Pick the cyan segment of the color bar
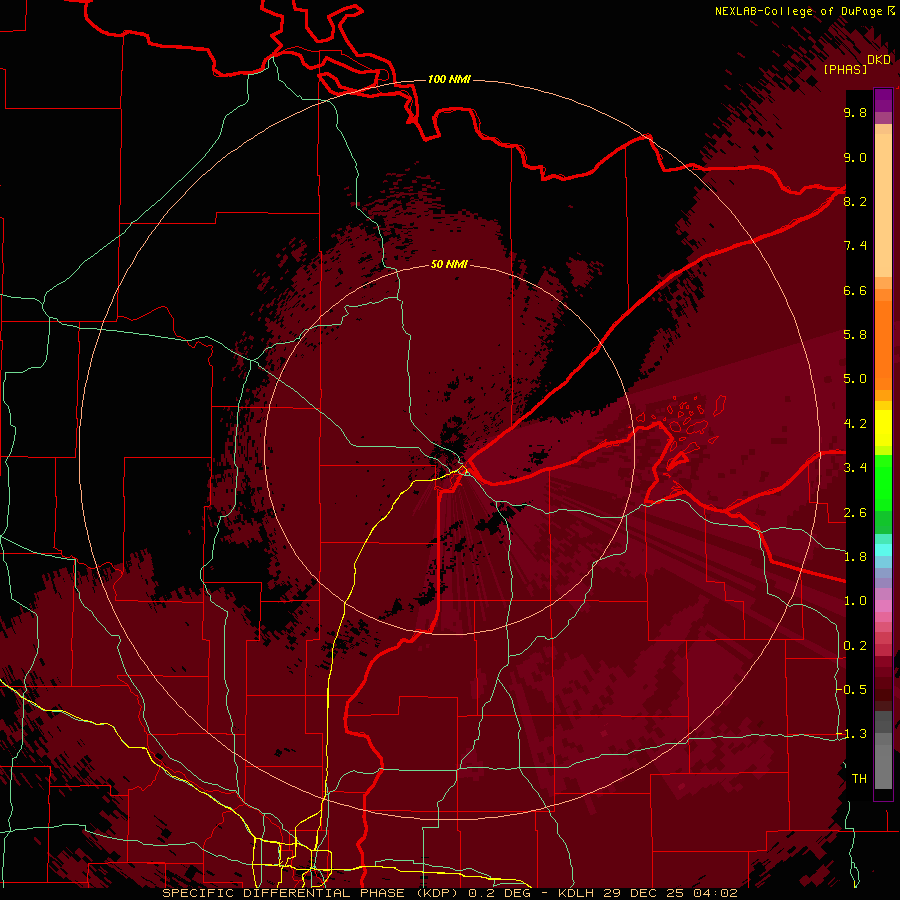 pyautogui.click(x=883, y=550)
